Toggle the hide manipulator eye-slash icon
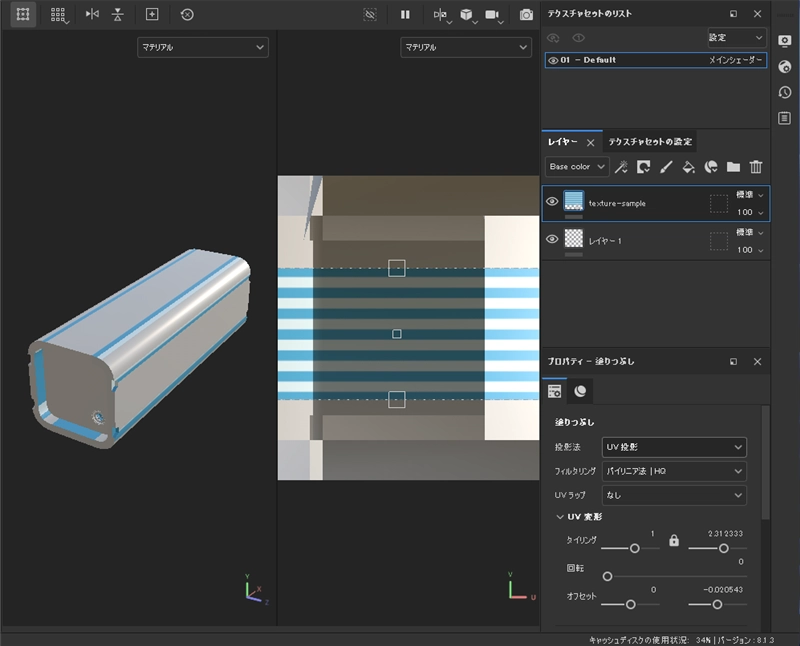800x646 pixels. pos(370,14)
